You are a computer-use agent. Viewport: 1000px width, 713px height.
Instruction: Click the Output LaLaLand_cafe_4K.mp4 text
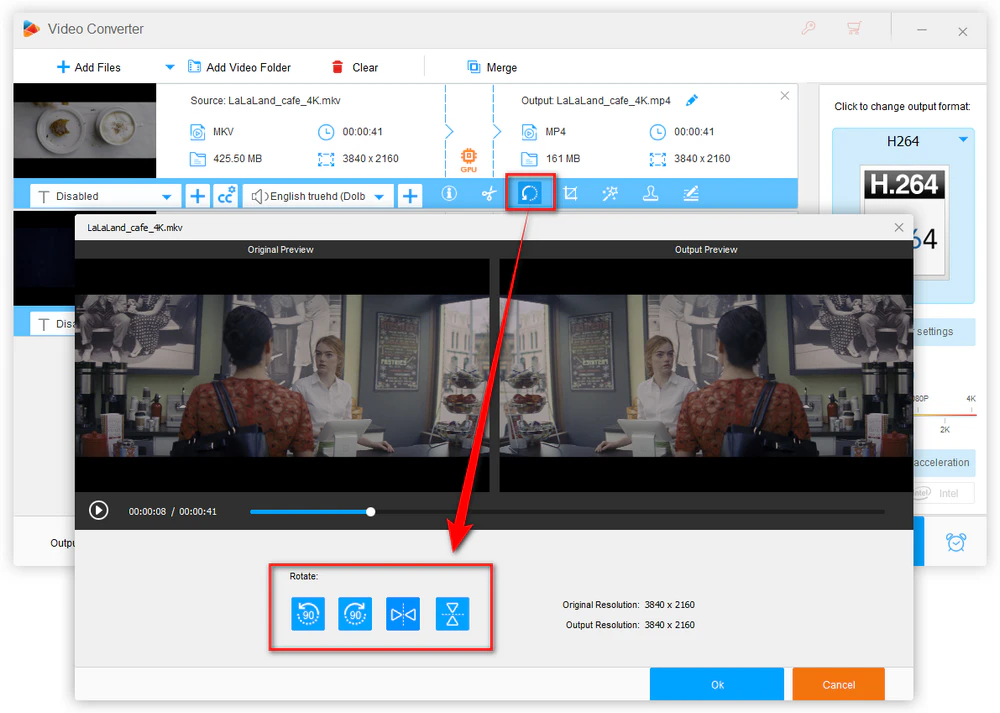point(596,100)
